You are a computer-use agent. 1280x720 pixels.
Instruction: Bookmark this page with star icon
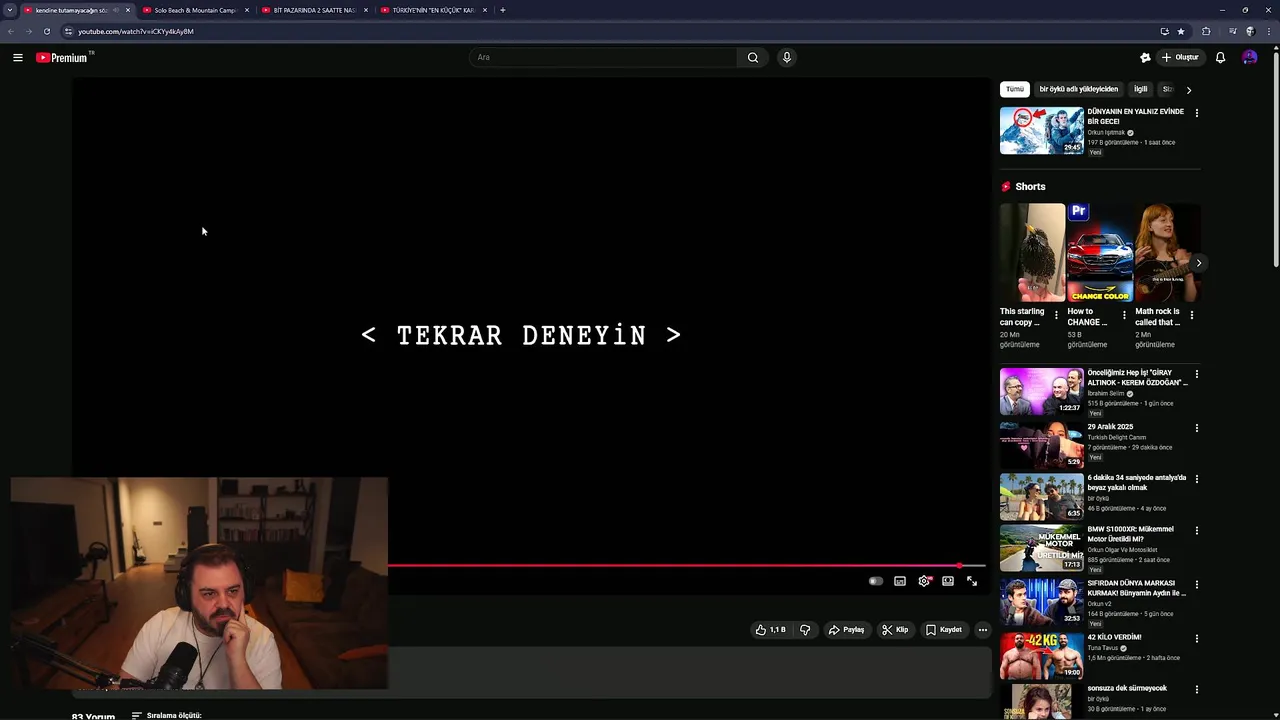point(1181,31)
